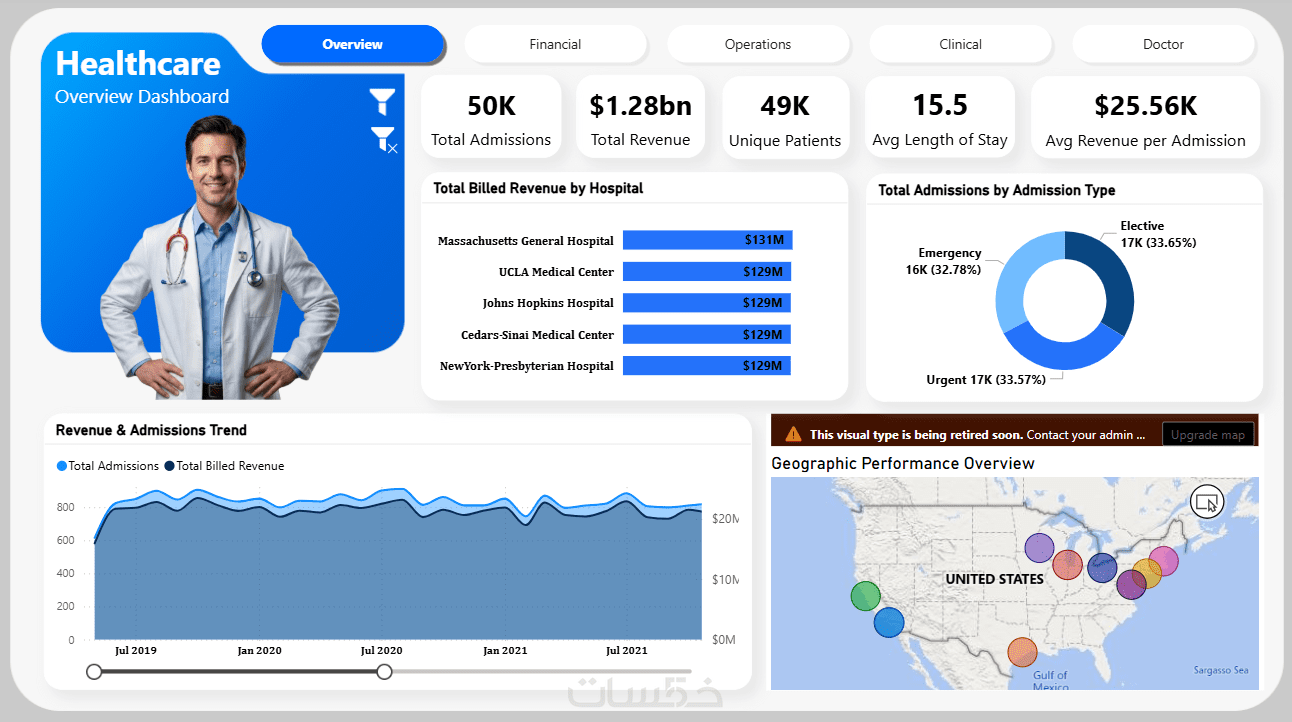This screenshot has height=722, width=1292.
Task: Select the pink map bubble in the northeast
Action: point(1163,562)
